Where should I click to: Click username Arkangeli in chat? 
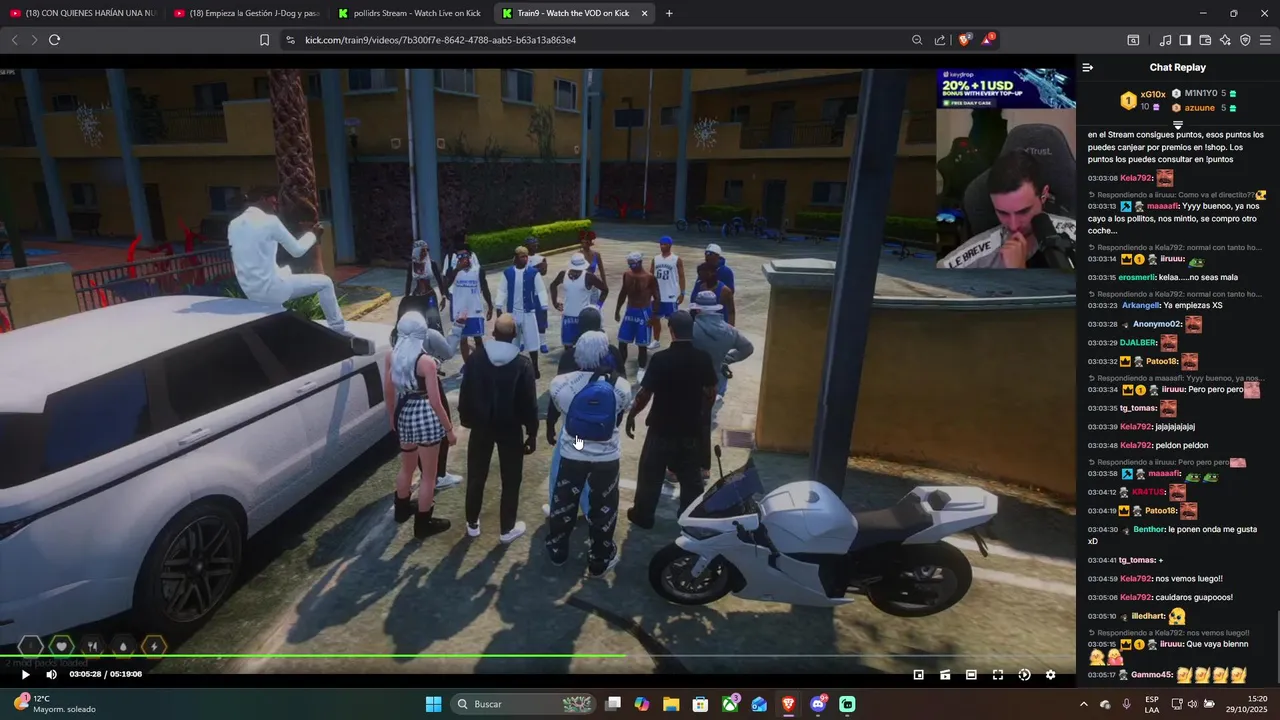tap(1141, 305)
